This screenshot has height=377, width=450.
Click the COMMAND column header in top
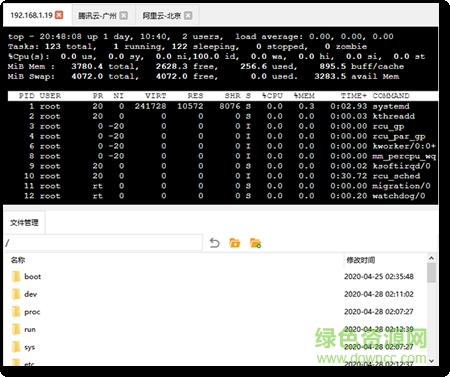(391, 96)
